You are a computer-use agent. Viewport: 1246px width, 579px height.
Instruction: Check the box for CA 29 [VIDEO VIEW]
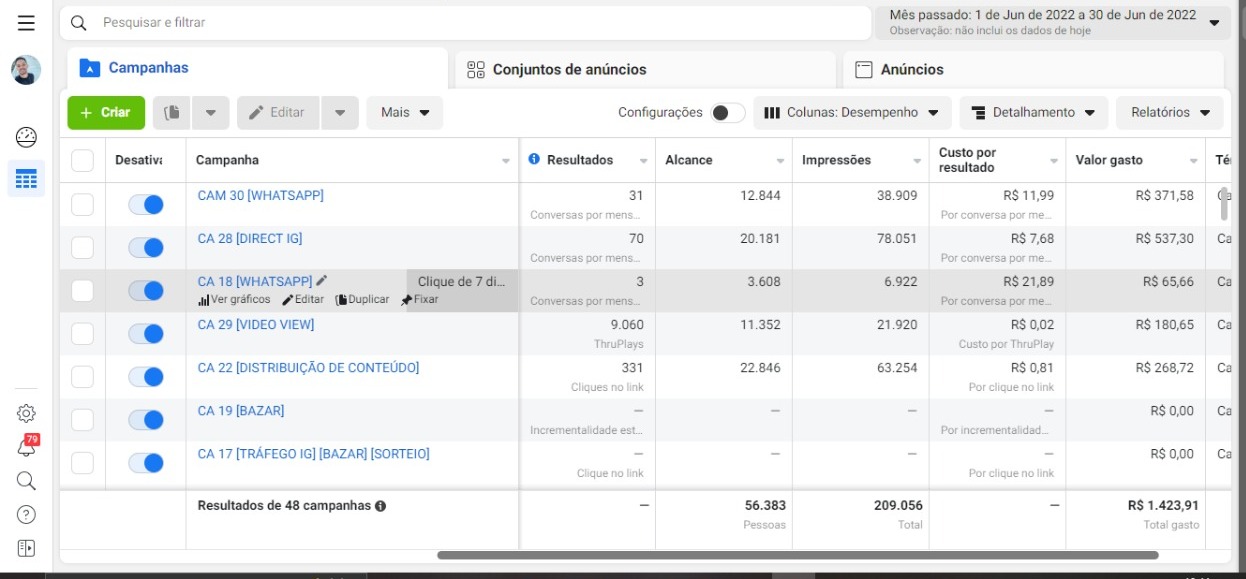[x=82, y=333]
